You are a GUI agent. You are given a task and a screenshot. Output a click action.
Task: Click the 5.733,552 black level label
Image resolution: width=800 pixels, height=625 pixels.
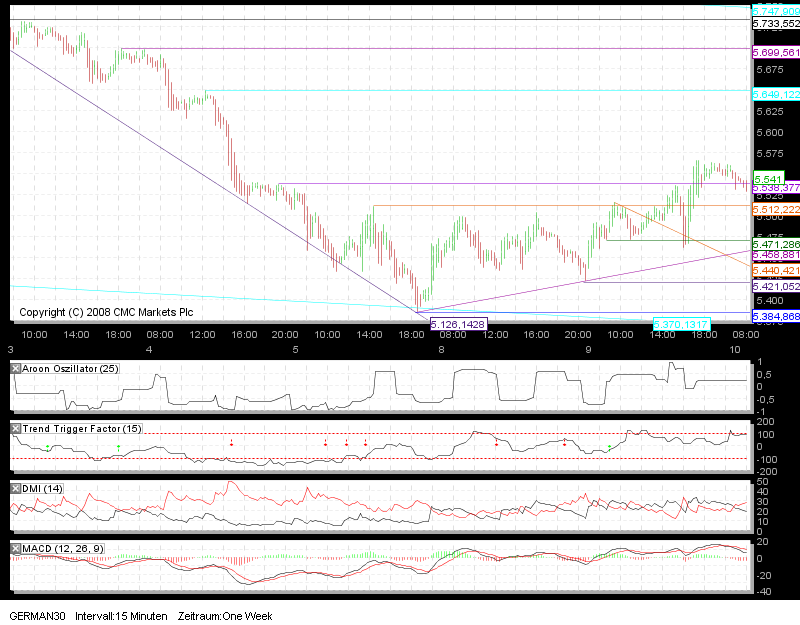click(776, 23)
